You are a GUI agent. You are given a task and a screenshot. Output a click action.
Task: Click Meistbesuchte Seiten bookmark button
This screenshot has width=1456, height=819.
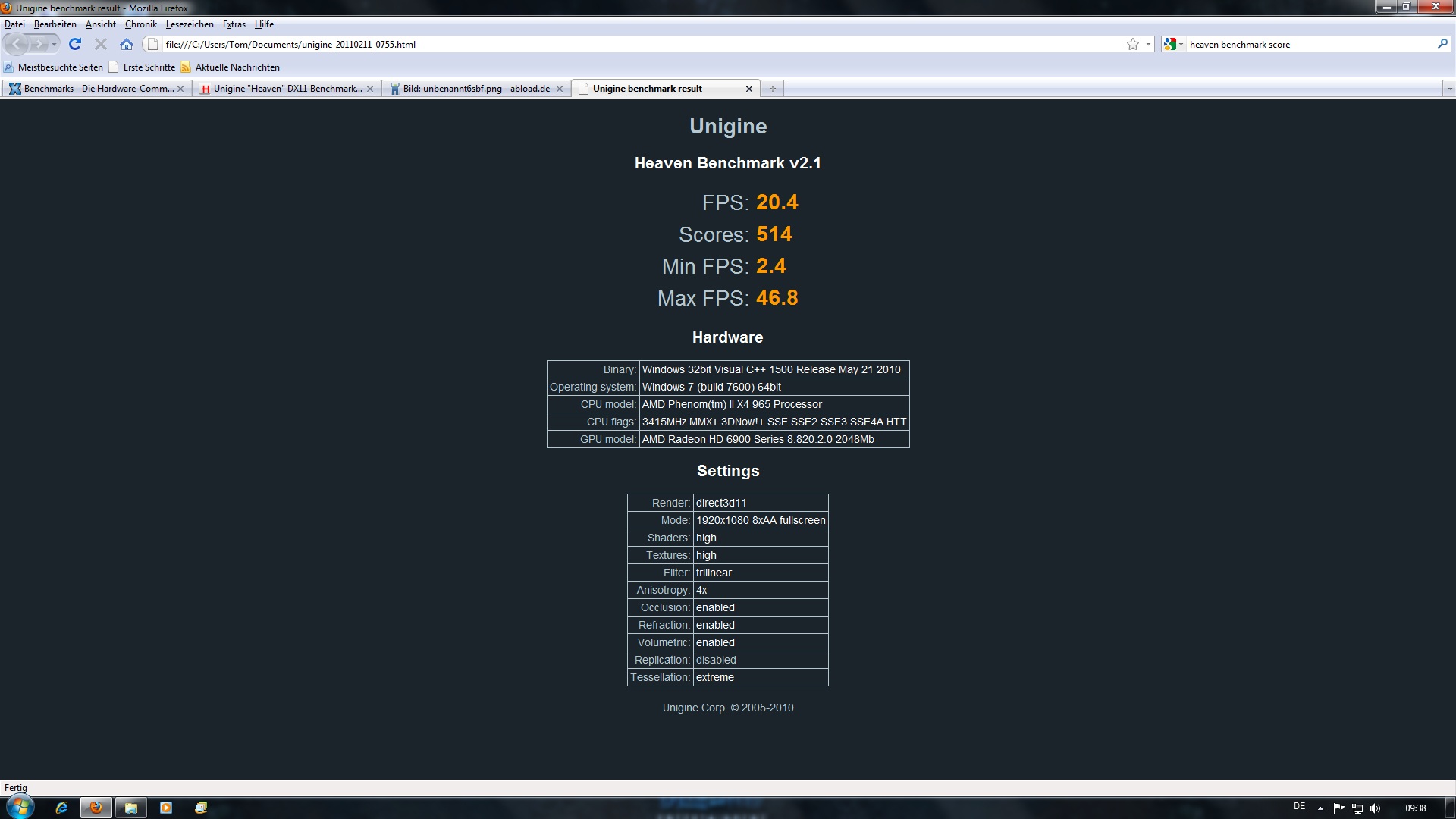coord(53,67)
